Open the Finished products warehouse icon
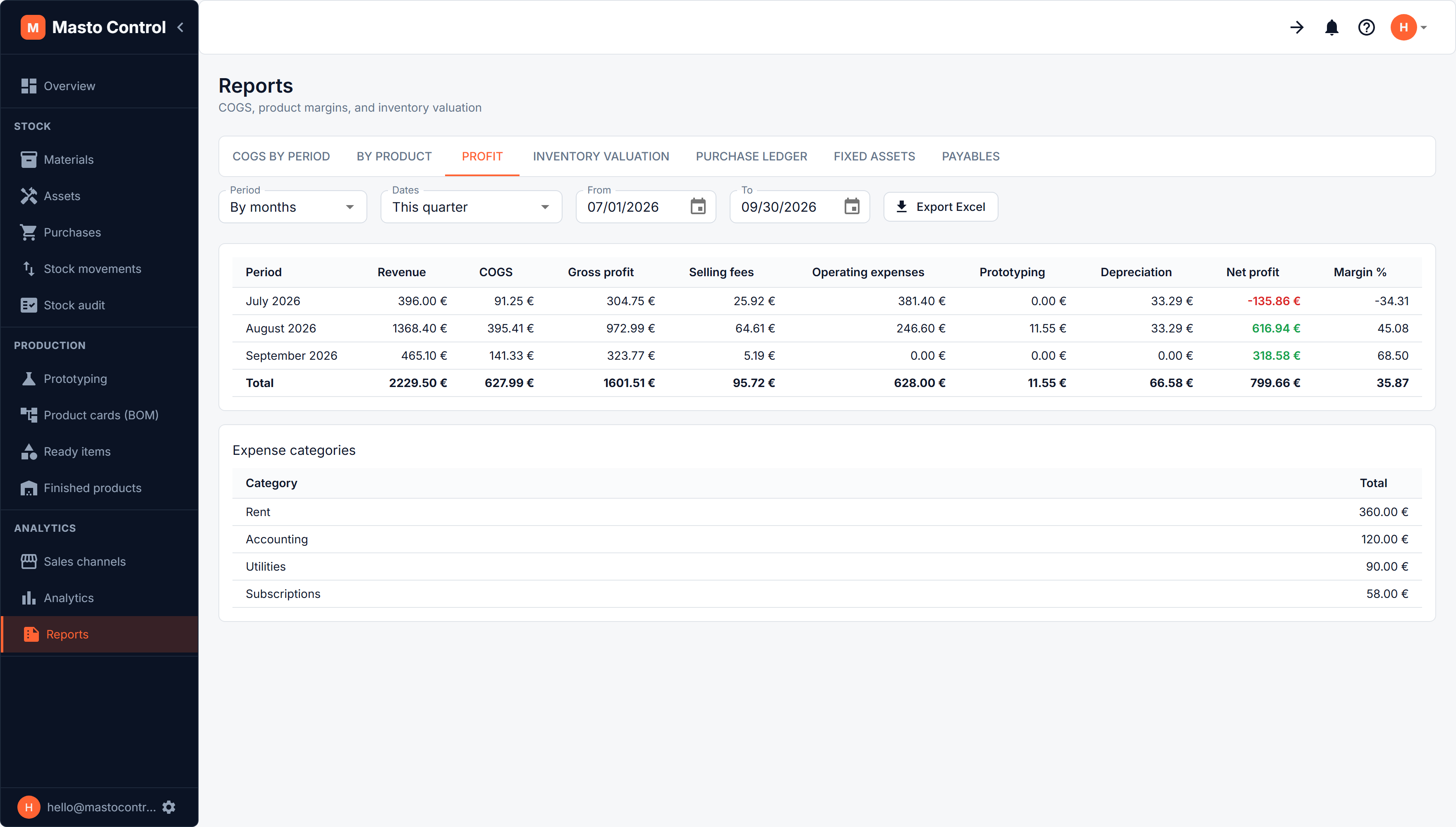This screenshot has width=1456, height=827. pyautogui.click(x=29, y=488)
